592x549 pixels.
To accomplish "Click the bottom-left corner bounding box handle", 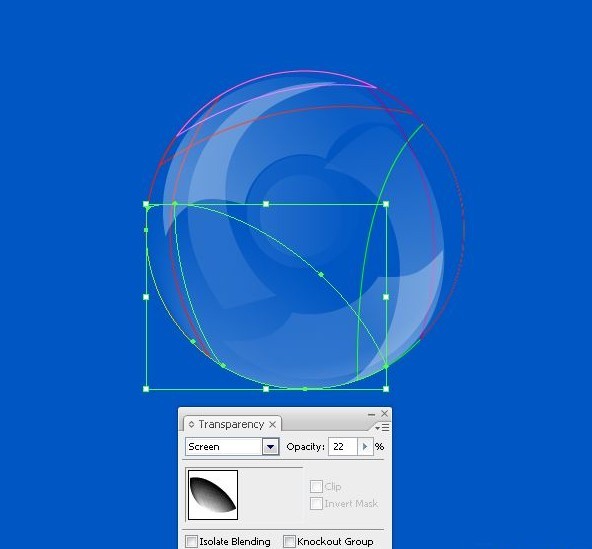I will 146,389.
